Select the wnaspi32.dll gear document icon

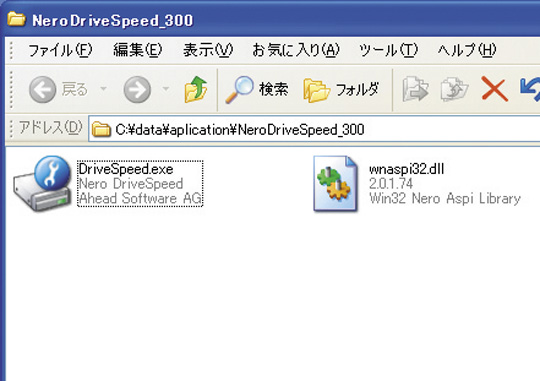(x=335, y=183)
